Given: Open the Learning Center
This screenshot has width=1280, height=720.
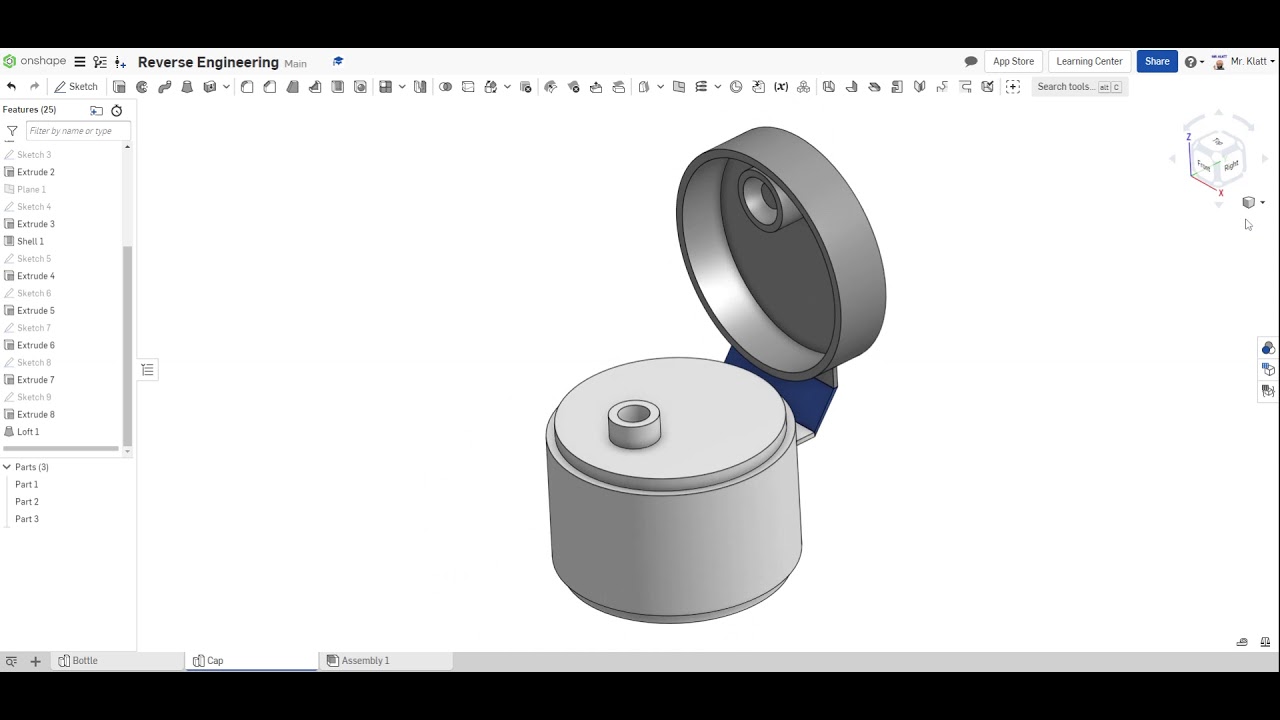Looking at the screenshot, I should point(1089,62).
